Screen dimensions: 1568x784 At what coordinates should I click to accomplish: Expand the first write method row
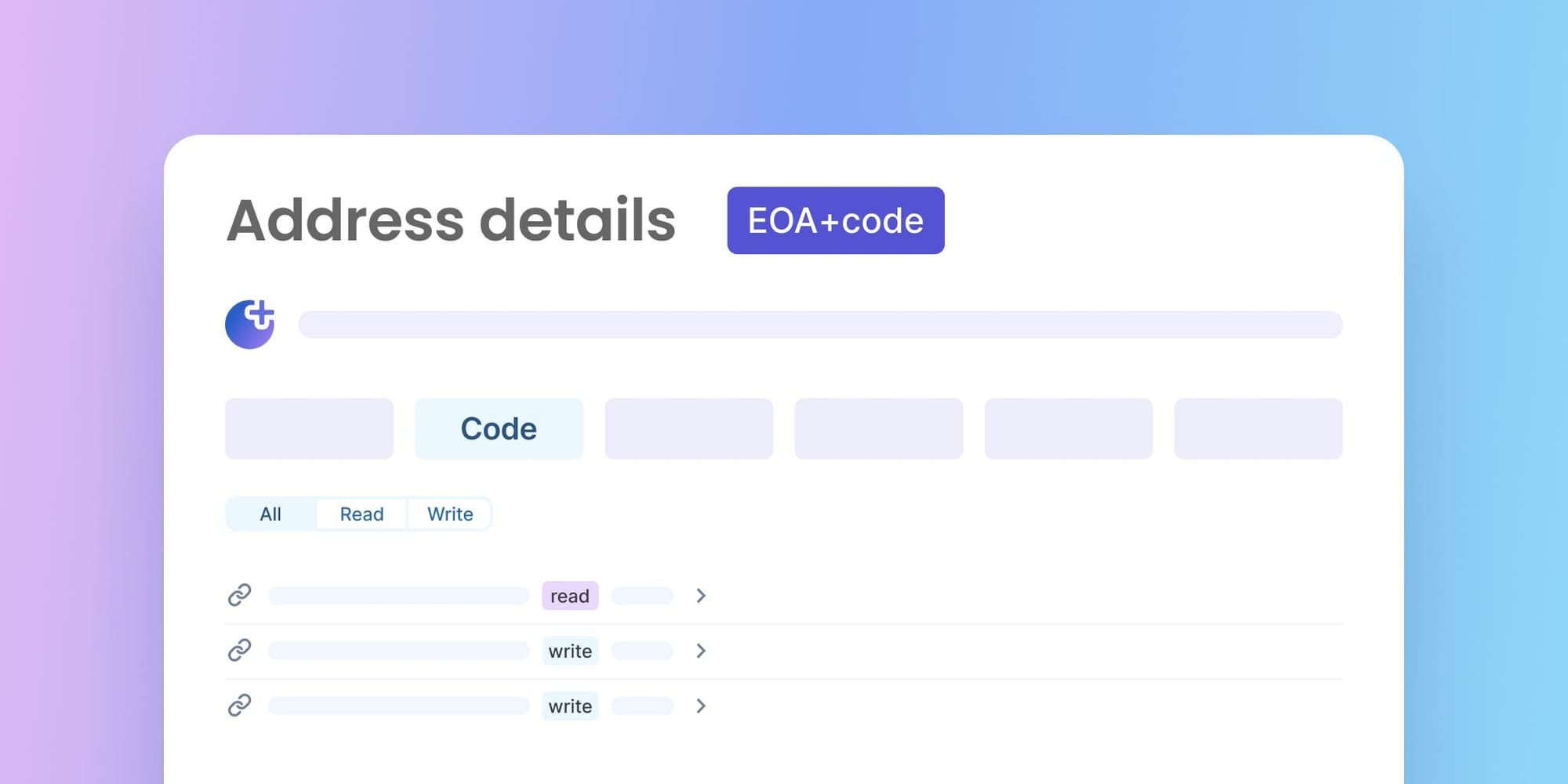700,651
